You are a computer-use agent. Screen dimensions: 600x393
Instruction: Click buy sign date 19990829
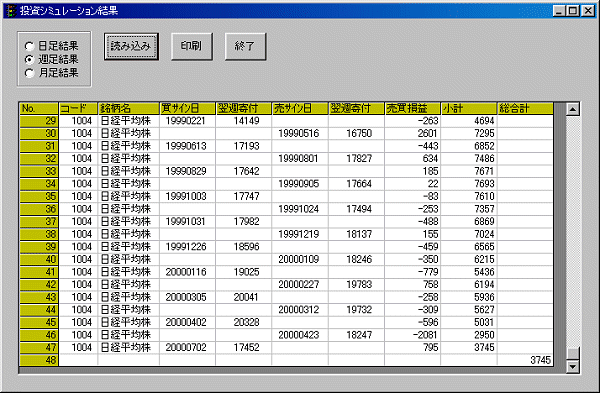point(186,171)
